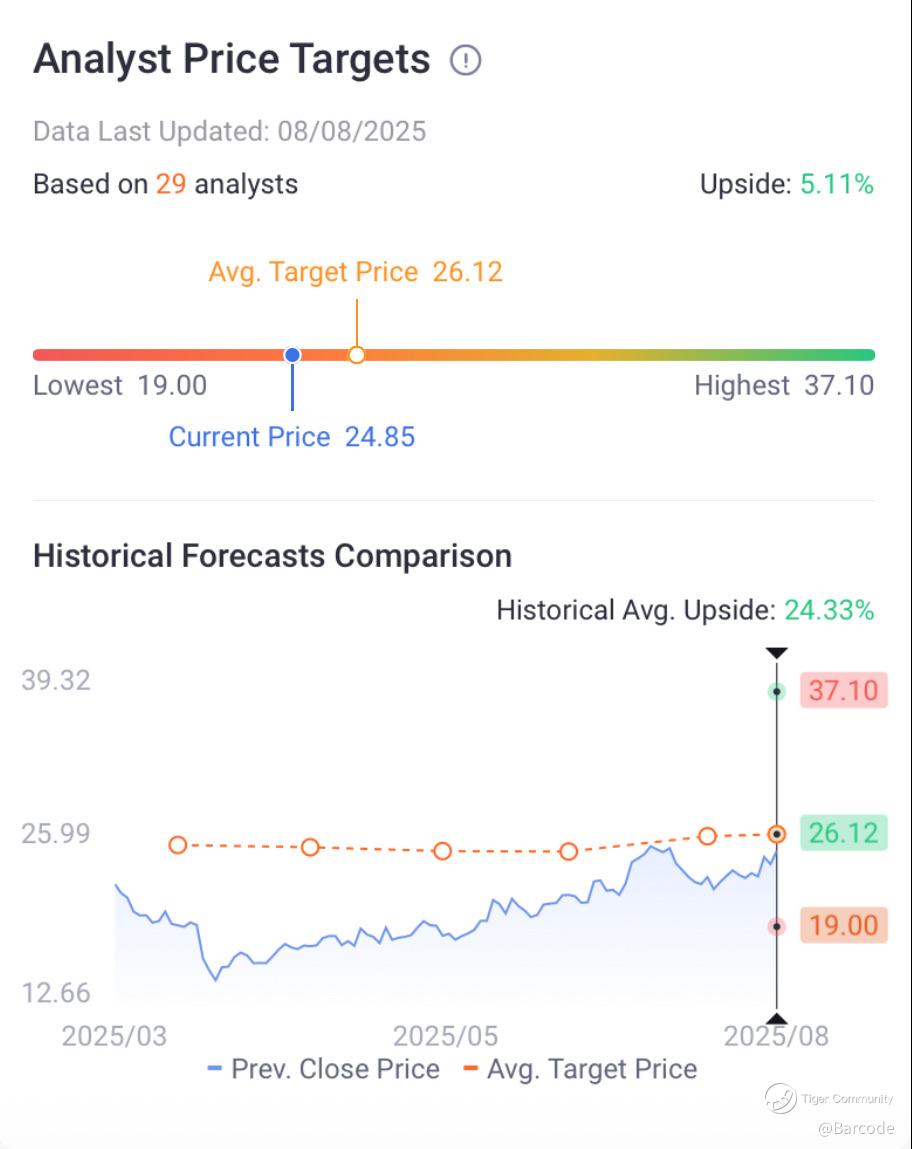Image resolution: width=912 pixels, height=1149 pixels.
Task: Click the top black triangle chart cursor handle
Action: tap(776, 653)
